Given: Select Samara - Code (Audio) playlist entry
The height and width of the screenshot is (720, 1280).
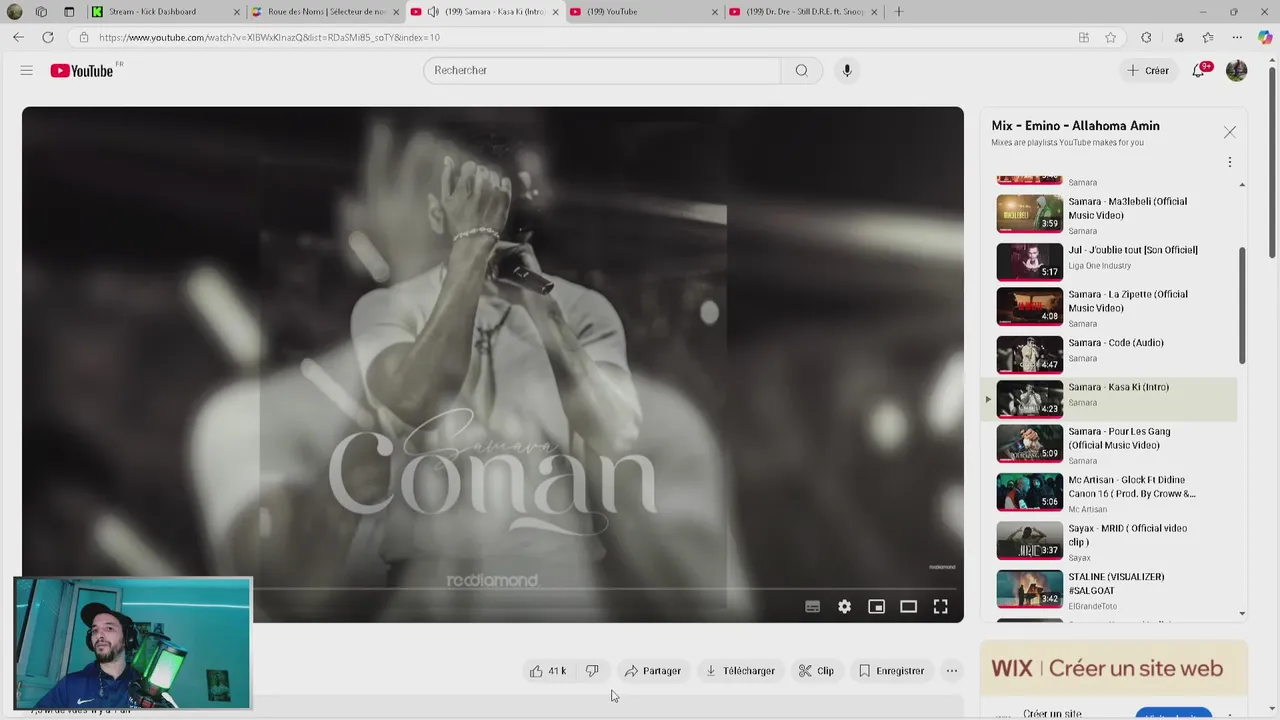Looking at the screenshot, I should tap(1110, 353).
